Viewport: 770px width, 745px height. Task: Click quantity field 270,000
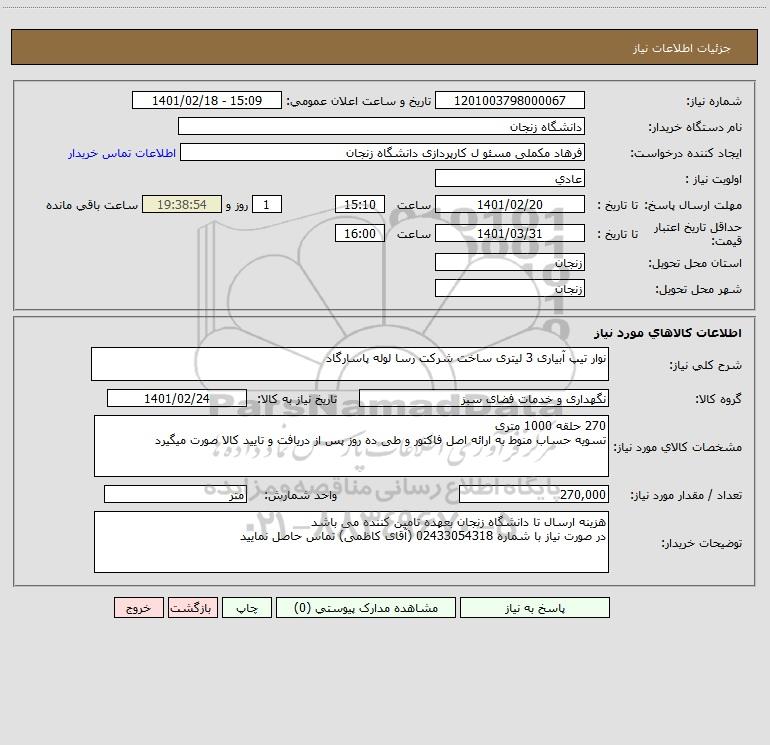(534, 494)
